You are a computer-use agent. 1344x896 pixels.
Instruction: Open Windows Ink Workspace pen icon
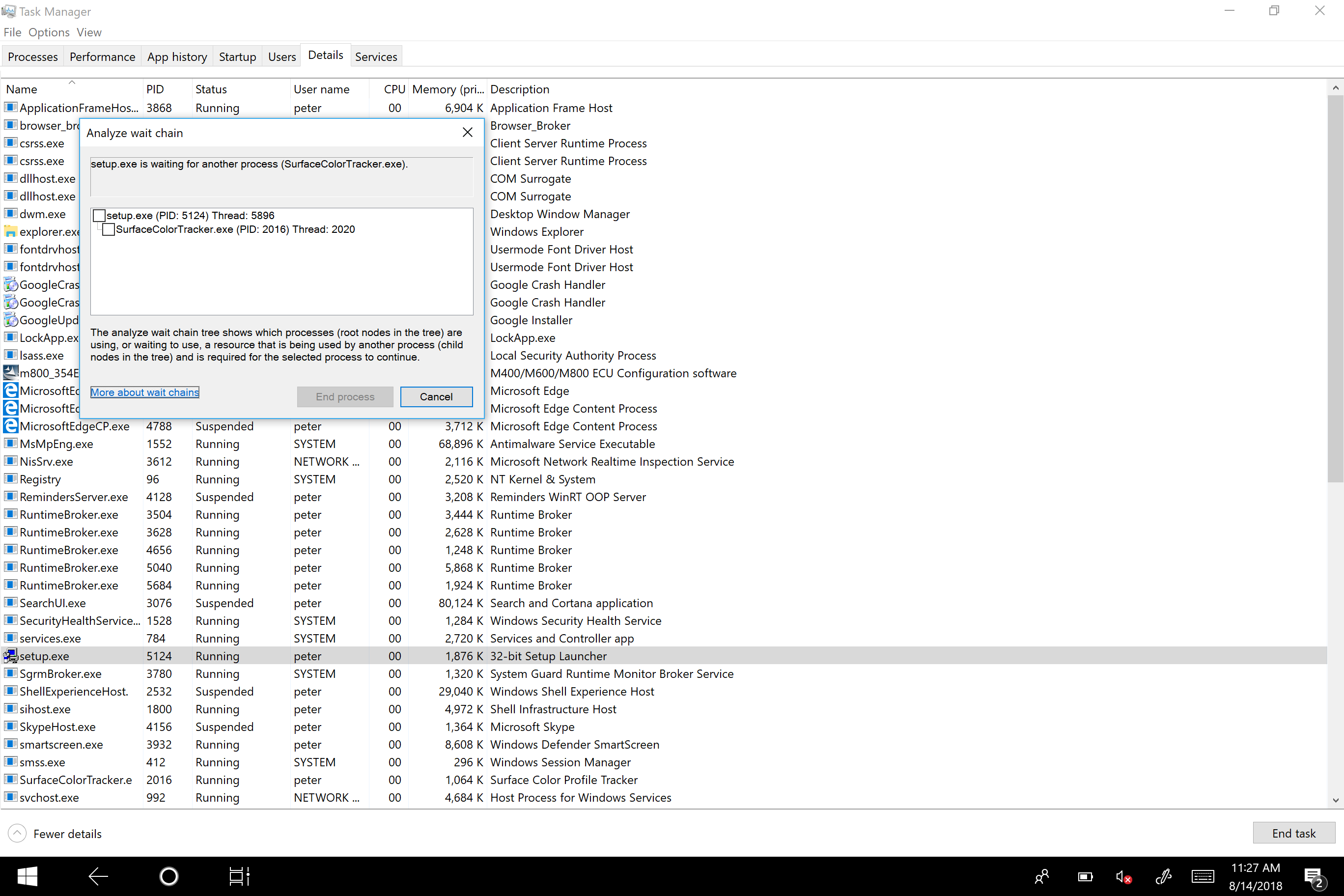pyautogui.click(x=1163, y=876)
